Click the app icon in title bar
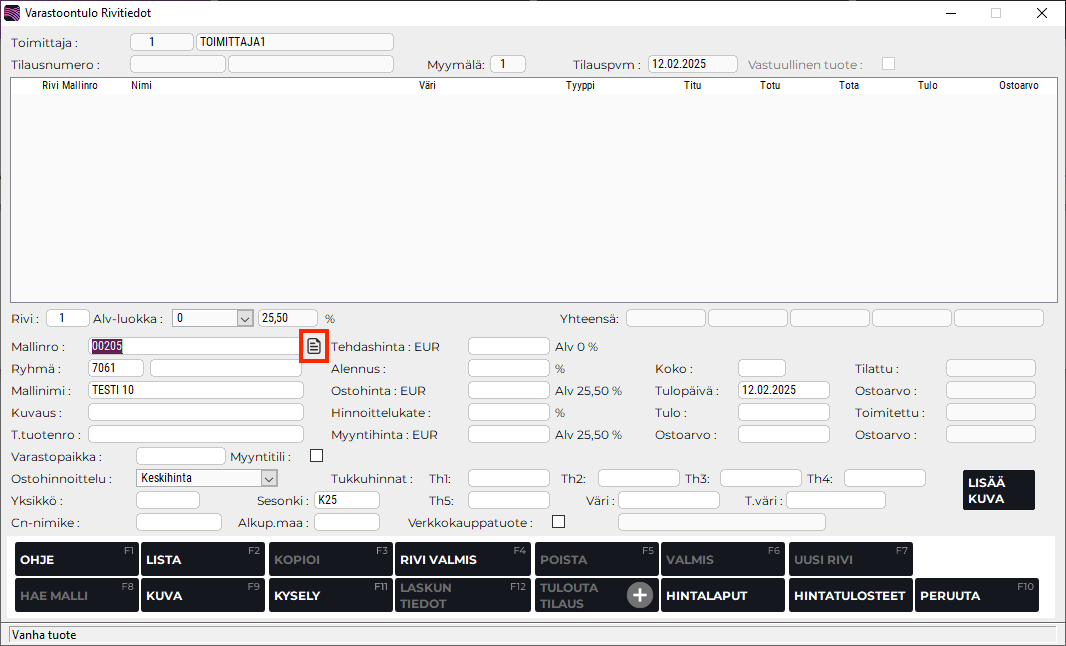This screenshot has height=646, width=1066. coord(12,13)
